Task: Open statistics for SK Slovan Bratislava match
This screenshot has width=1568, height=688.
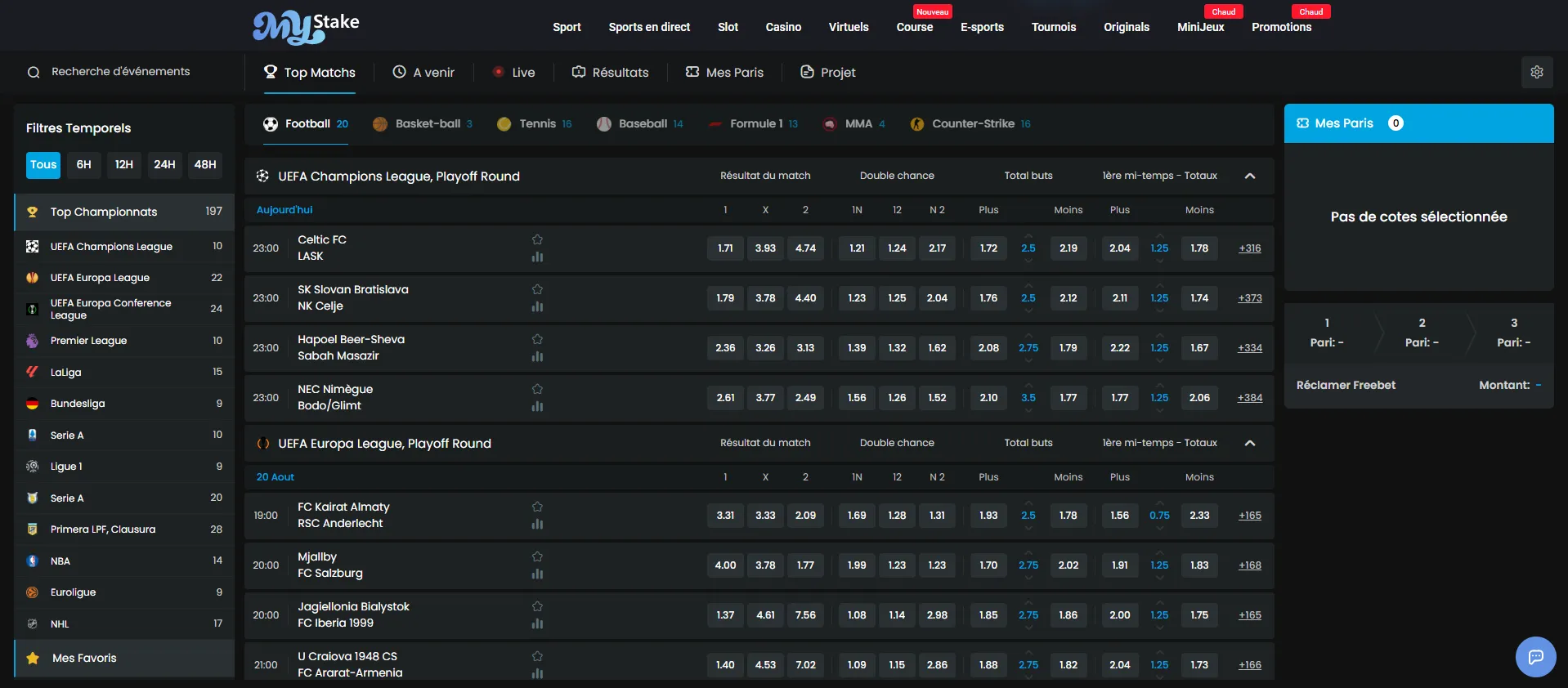Action: click(537, 306)
